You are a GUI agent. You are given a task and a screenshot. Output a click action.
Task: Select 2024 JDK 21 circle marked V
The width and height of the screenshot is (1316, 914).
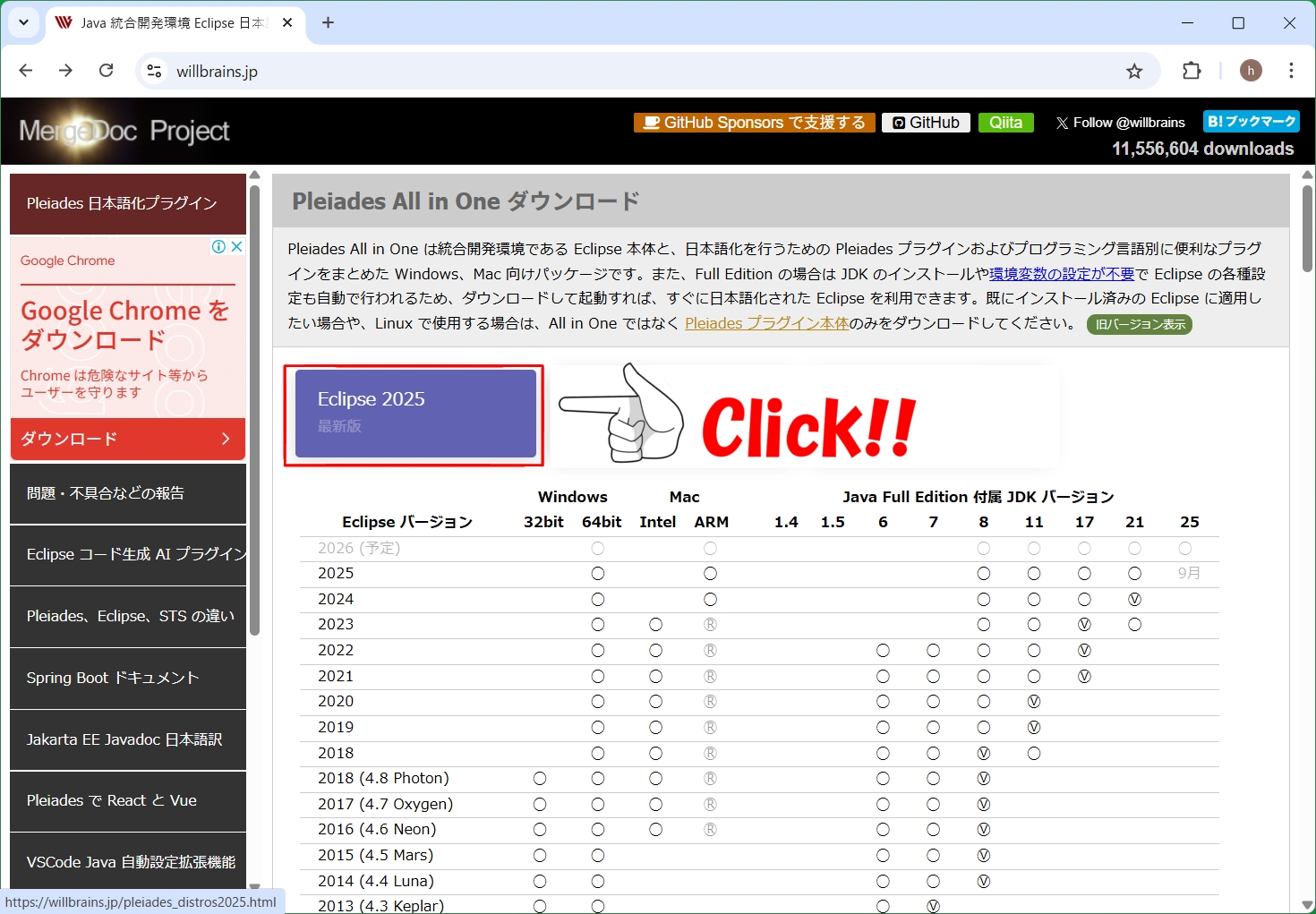[1134, 600]
